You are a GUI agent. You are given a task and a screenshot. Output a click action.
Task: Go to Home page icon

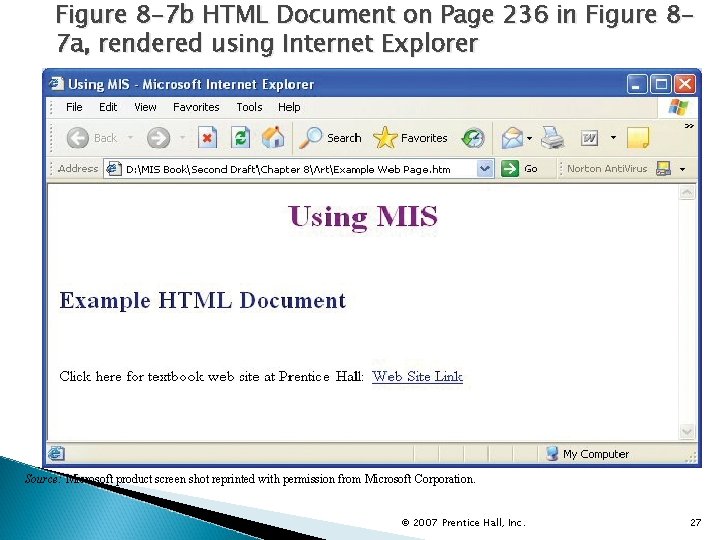[273, 137]
